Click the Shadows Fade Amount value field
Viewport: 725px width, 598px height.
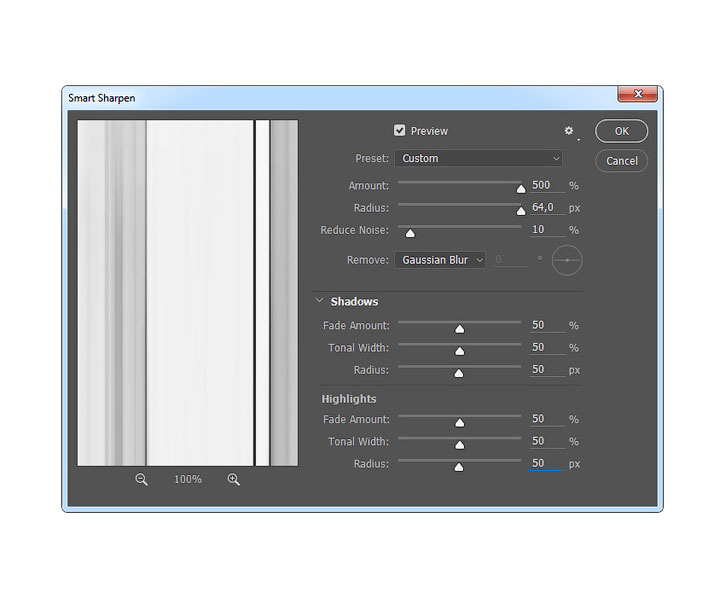pyautogui.click(x=547, y=325)
